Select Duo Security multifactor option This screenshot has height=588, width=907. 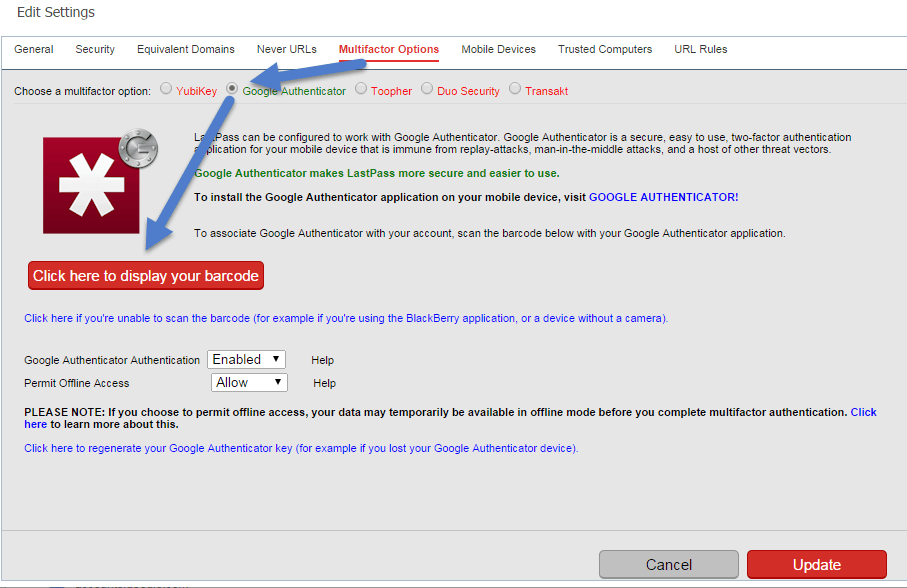pyautogui.click(x=426, y=88)
